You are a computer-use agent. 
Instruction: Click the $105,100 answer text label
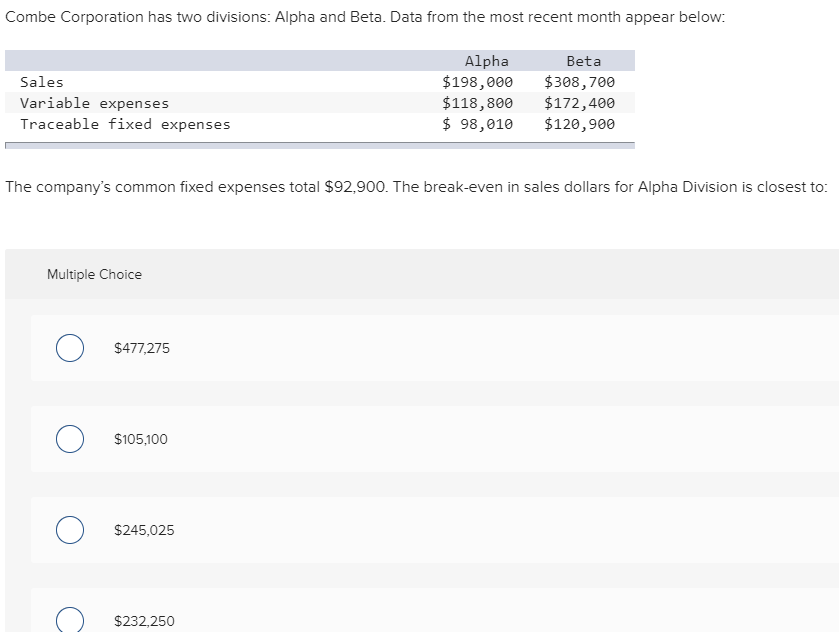click(x=139, y=439)
